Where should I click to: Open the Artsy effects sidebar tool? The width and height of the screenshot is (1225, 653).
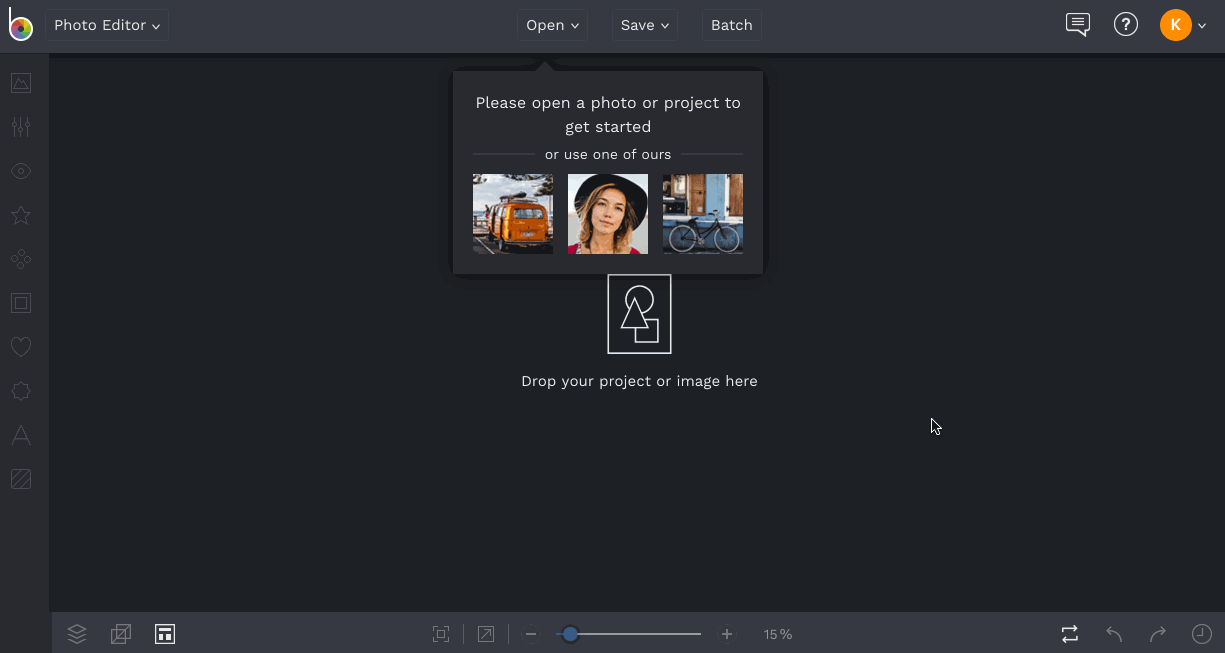[21, 259]
